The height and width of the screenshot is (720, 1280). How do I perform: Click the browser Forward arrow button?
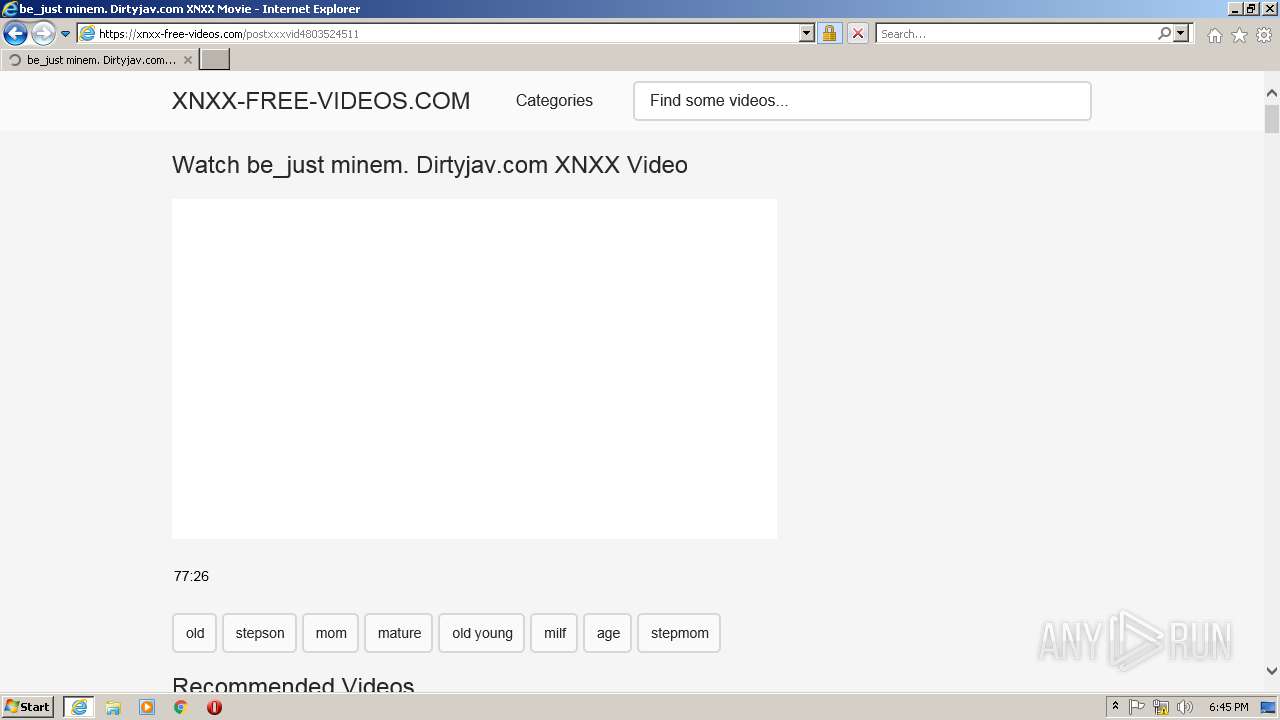tap(43, 33)
